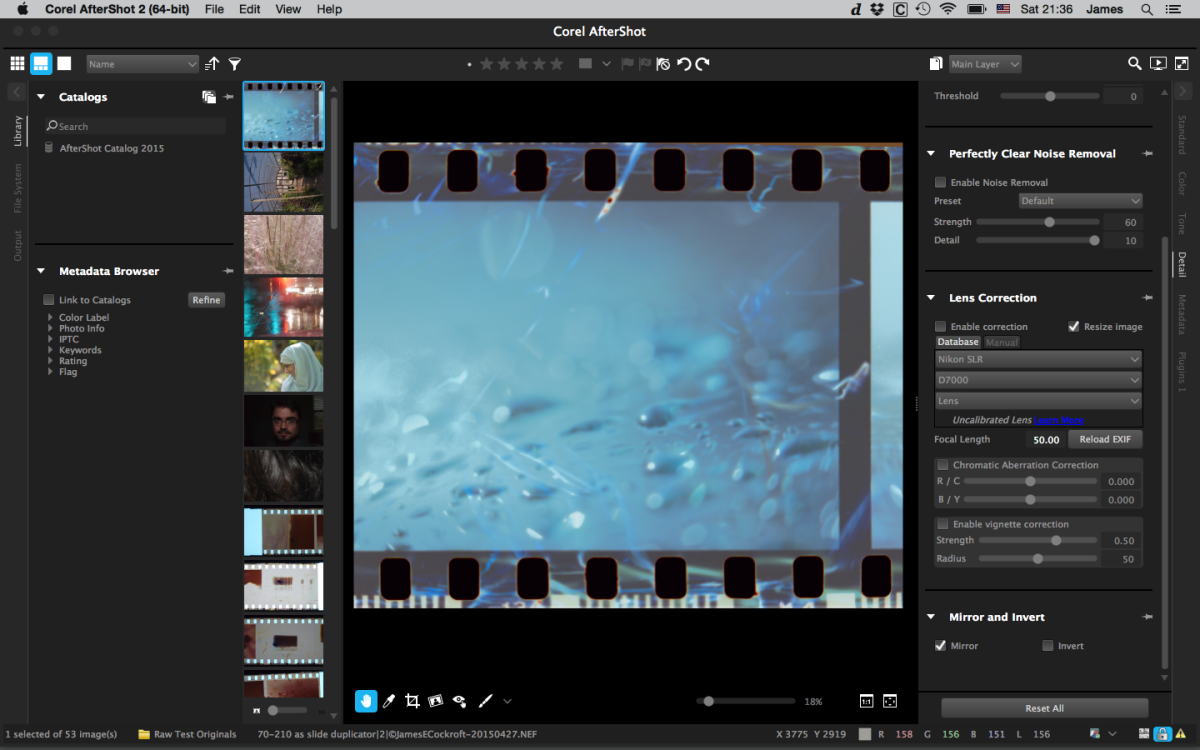Enable Noise Removal checkbox
The height and width of the screenshot is (750, 1200).
coord(940,182)
